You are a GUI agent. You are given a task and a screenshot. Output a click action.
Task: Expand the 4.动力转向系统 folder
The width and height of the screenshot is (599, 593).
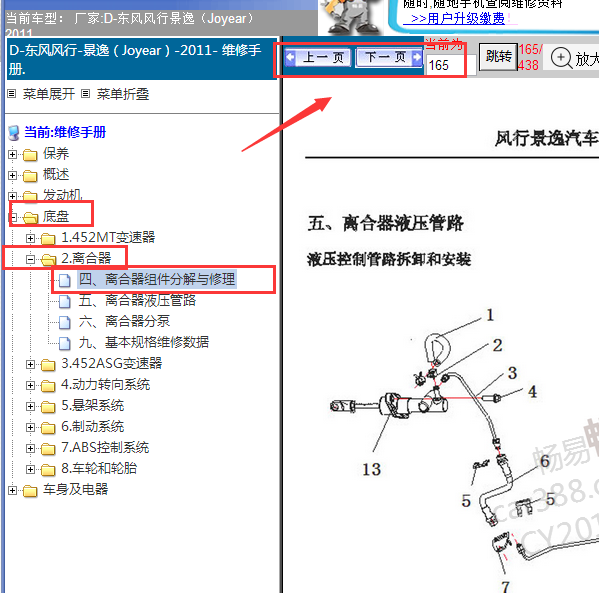(x=30, y=385)
